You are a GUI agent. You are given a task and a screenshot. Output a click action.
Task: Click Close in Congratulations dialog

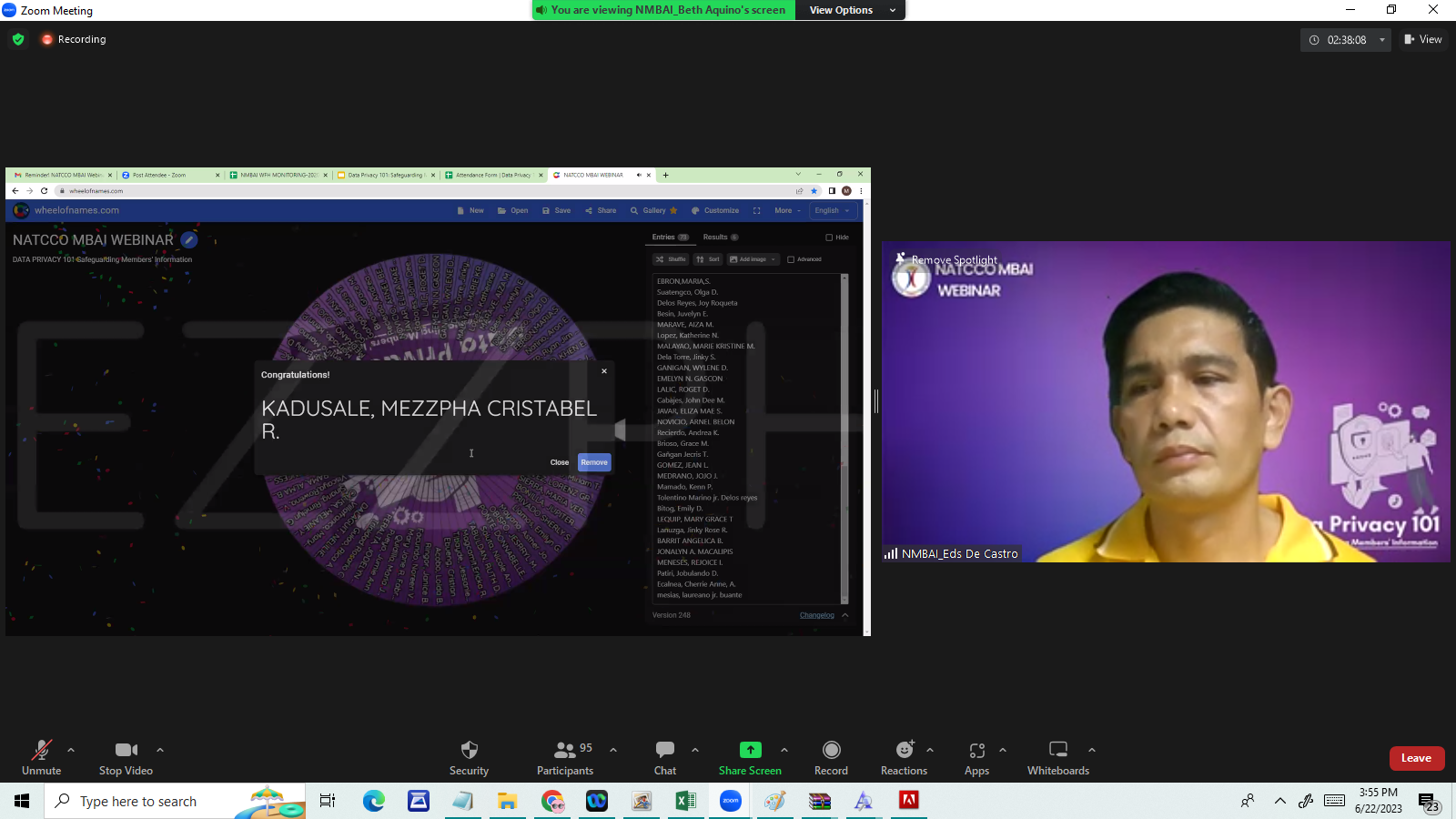(x=560, y=462)
